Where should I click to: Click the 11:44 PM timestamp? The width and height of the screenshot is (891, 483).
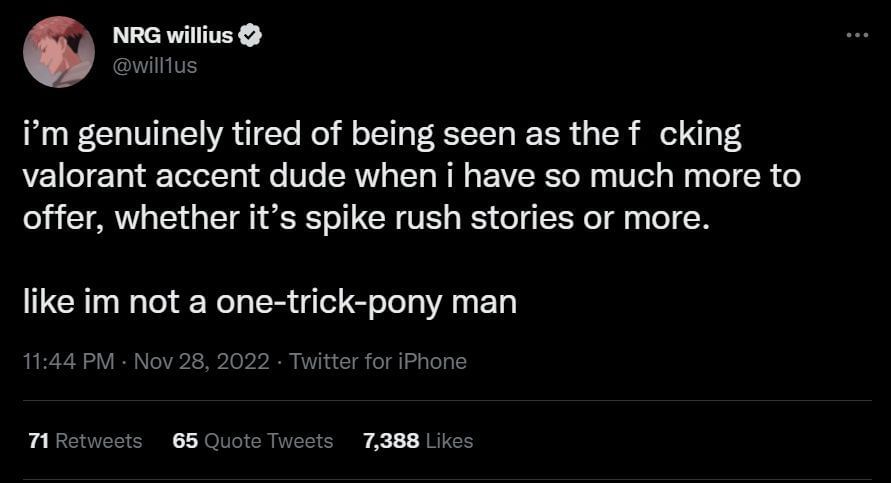coord(68,361)
